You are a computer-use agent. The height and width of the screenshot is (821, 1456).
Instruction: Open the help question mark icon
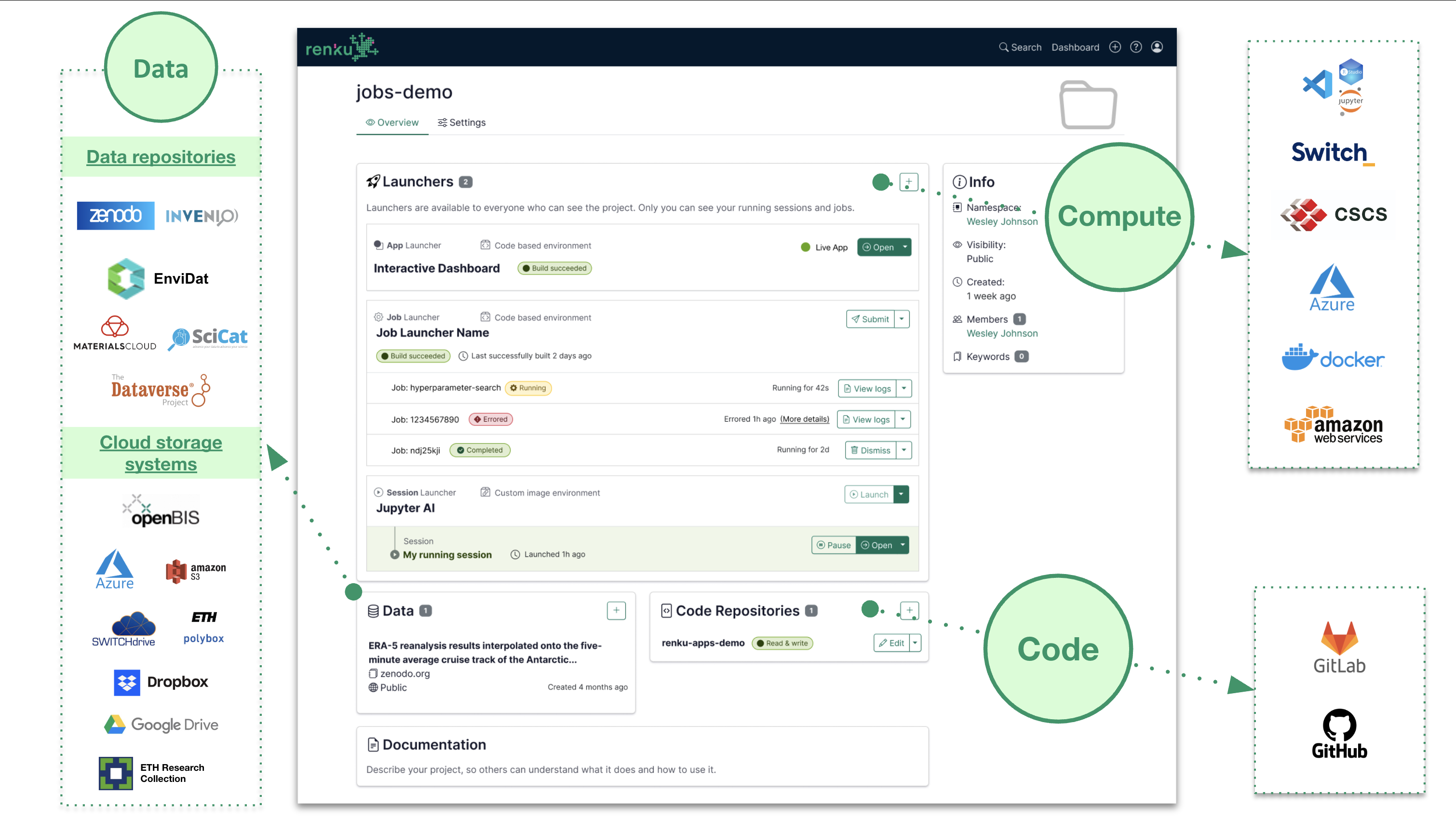point(1135,47)
